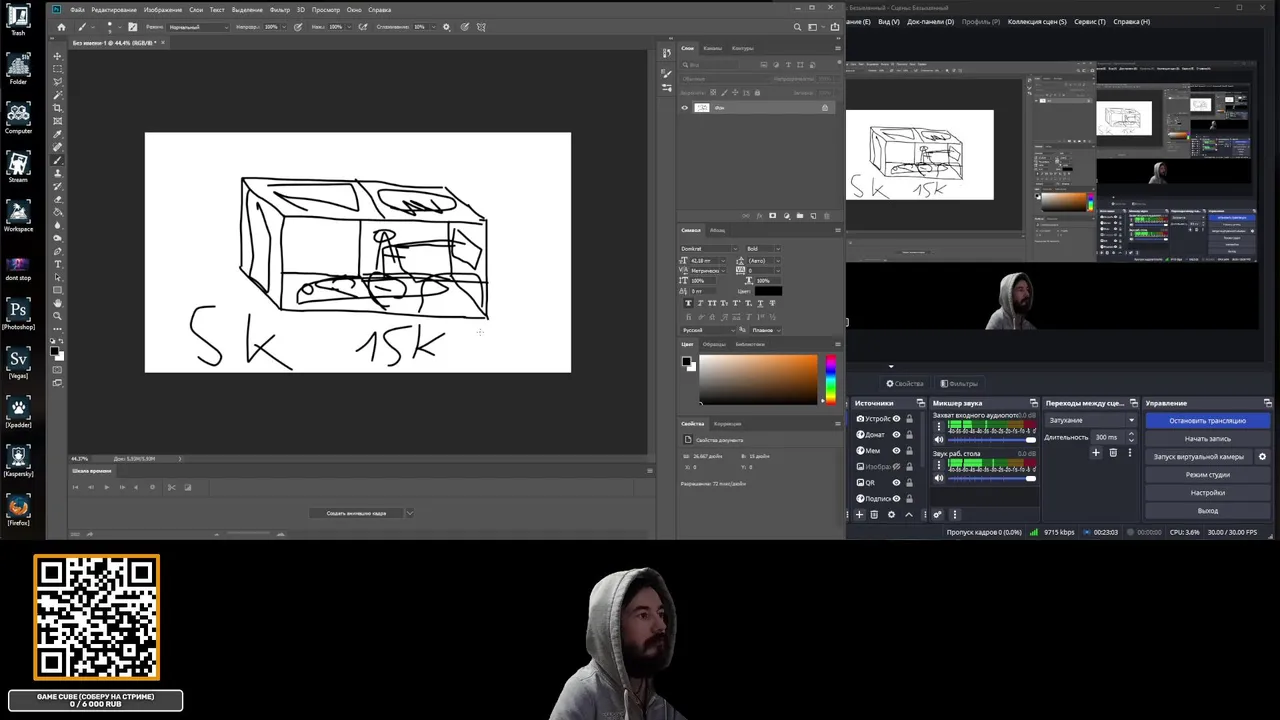1280x720 pixels.
Task: Open the Bold font style dropdown
Action: pos(762,249)
